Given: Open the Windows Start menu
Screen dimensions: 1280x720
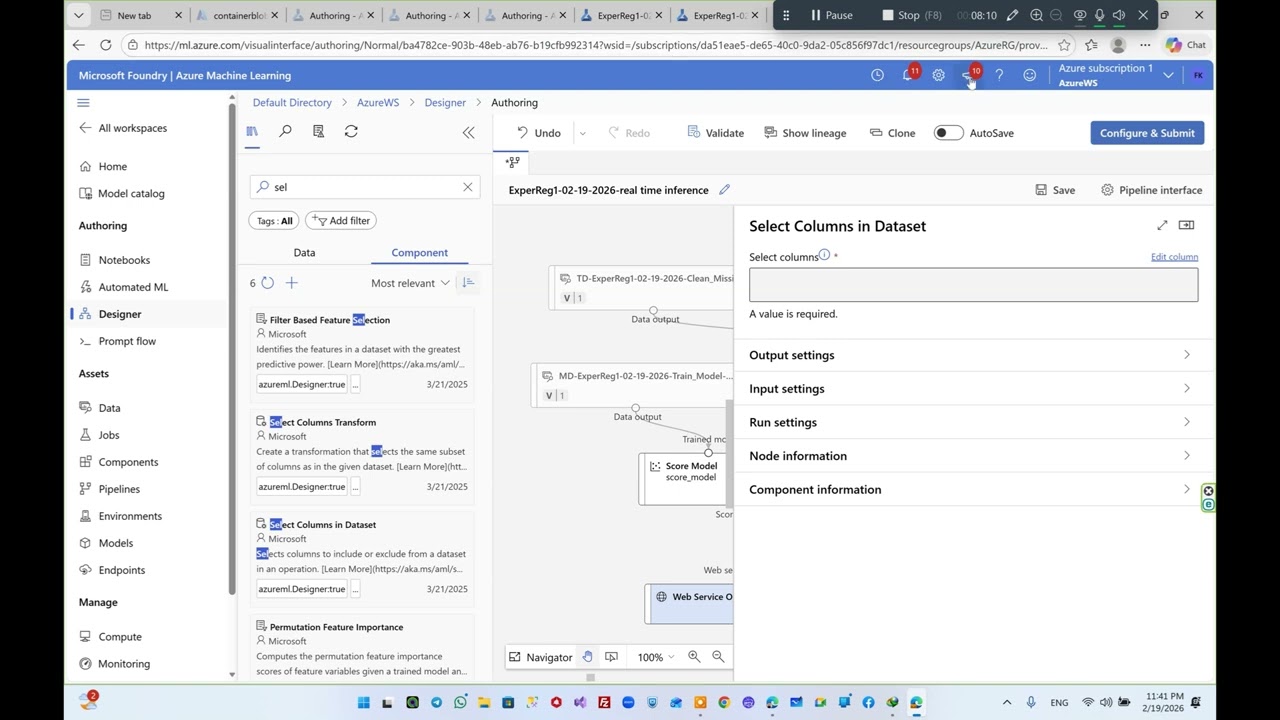Looking at the screenshot, I should pos(363,703).
